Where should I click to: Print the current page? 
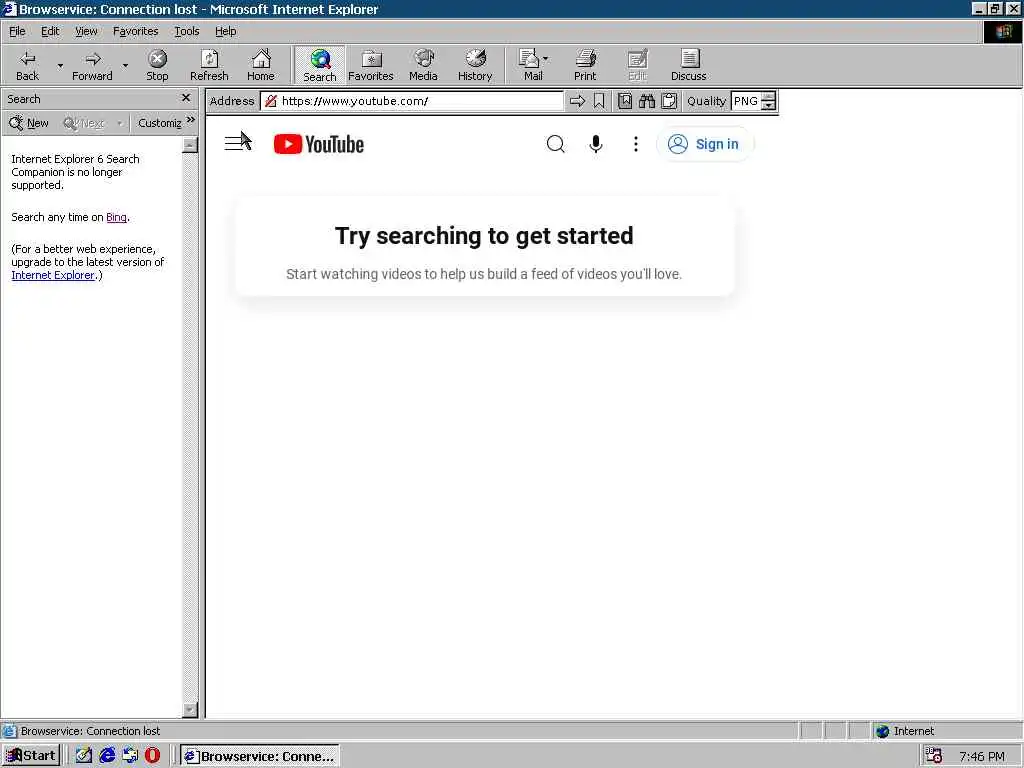[x=585, y=65]
